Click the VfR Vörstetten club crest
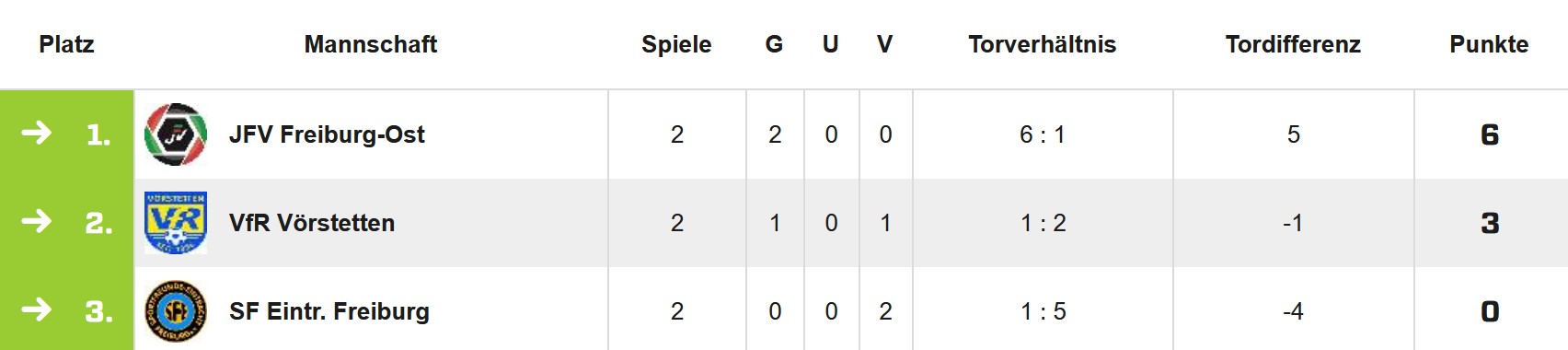This screenshot has height=350, width=1568. click(176, 223)
